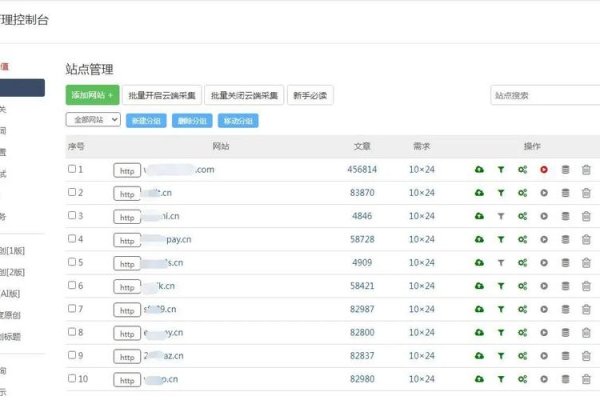Focus the 站点搜索 search field

[545, 95]
